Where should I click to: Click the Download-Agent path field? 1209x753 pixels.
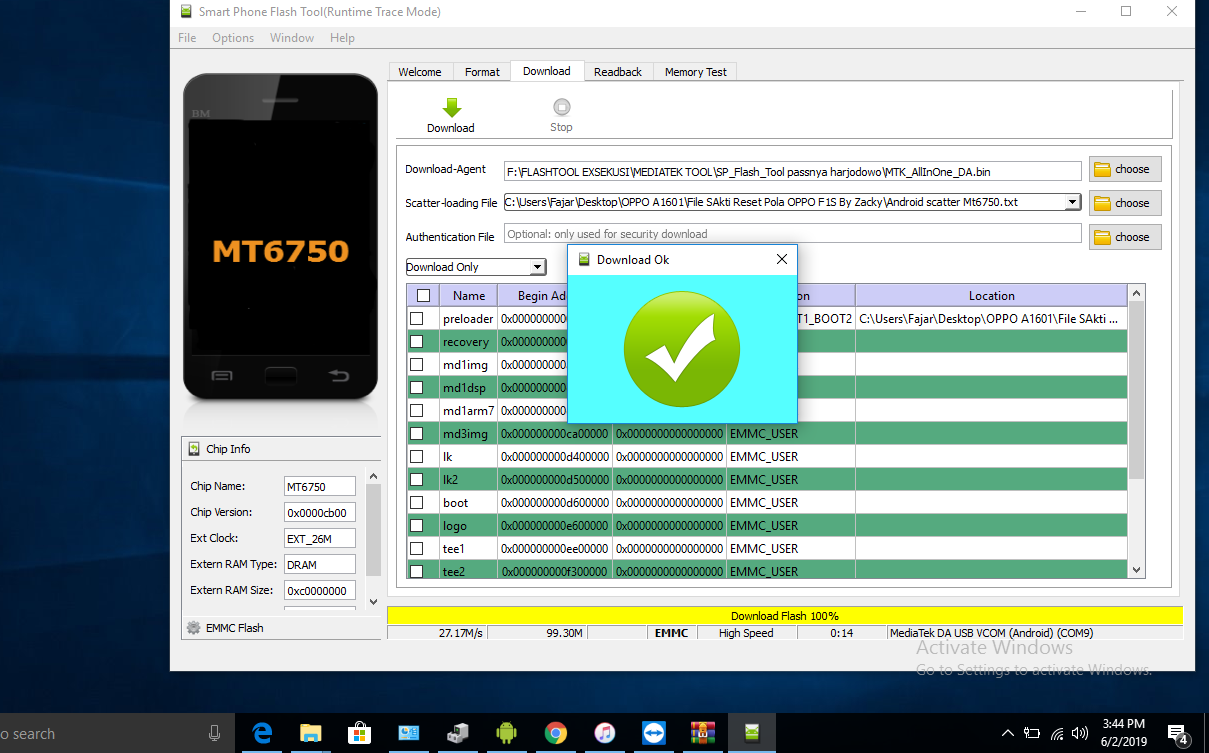793,171
